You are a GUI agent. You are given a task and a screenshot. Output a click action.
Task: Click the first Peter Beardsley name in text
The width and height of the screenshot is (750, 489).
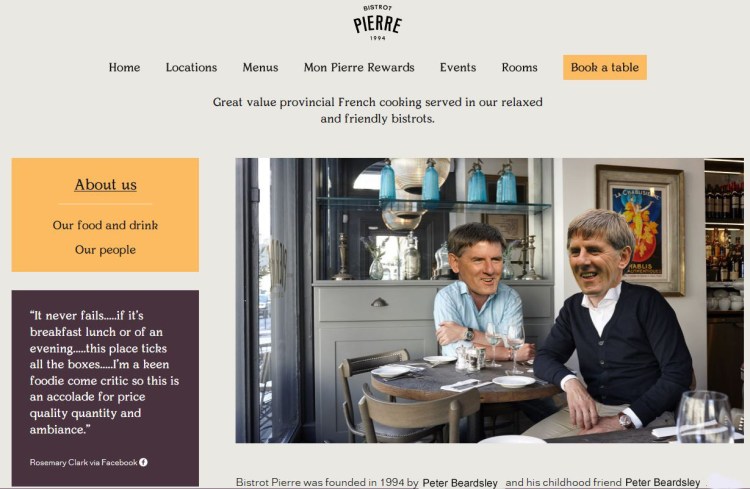(460, 483)
